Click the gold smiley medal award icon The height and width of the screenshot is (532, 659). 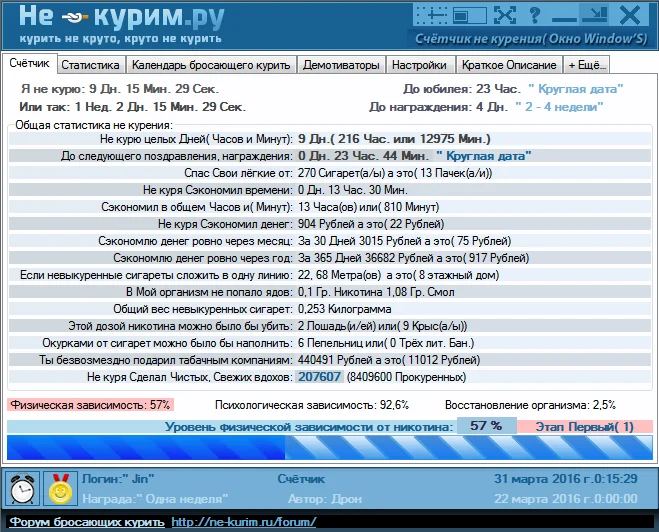pyautogui.click(x=60, y=488)
